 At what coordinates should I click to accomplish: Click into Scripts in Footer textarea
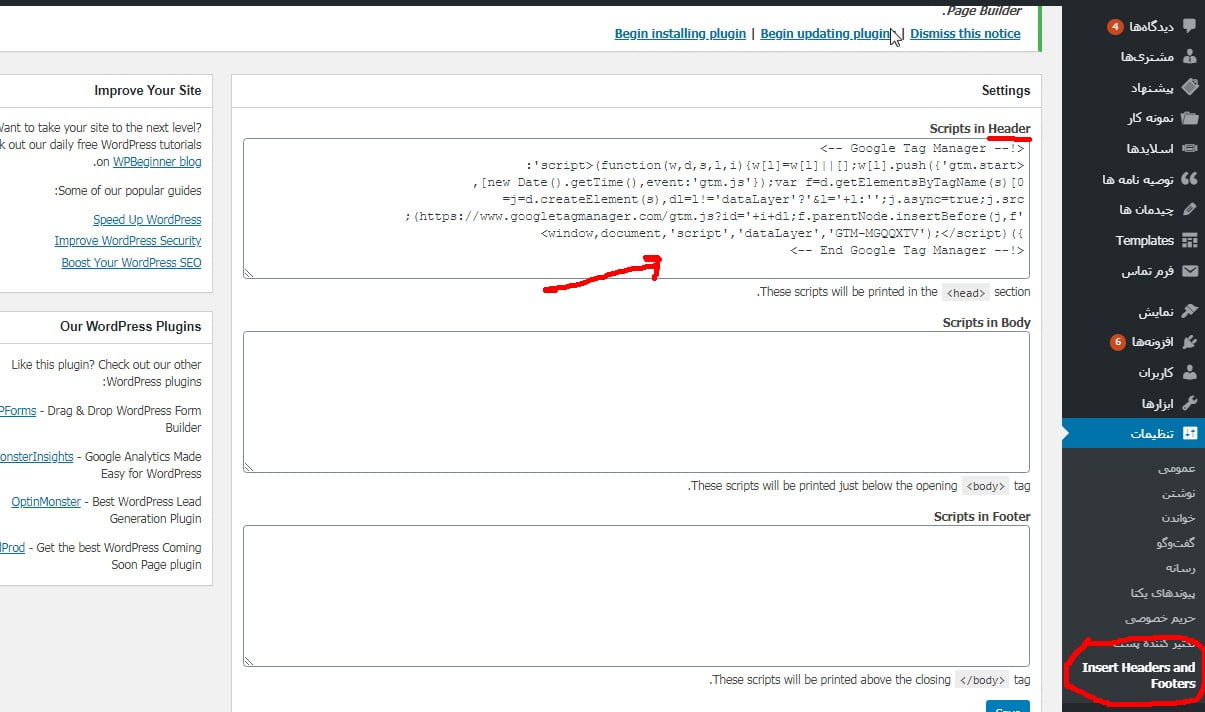(x=636, y=596)
